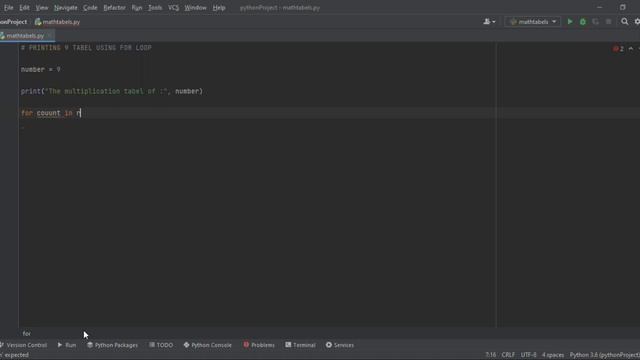
Task: Restore down the IDE window
Action: 622,7
